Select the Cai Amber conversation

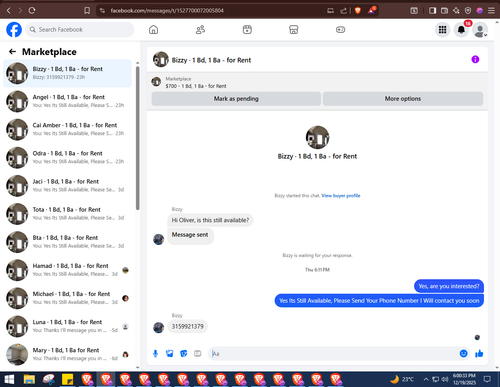[67, 129]
